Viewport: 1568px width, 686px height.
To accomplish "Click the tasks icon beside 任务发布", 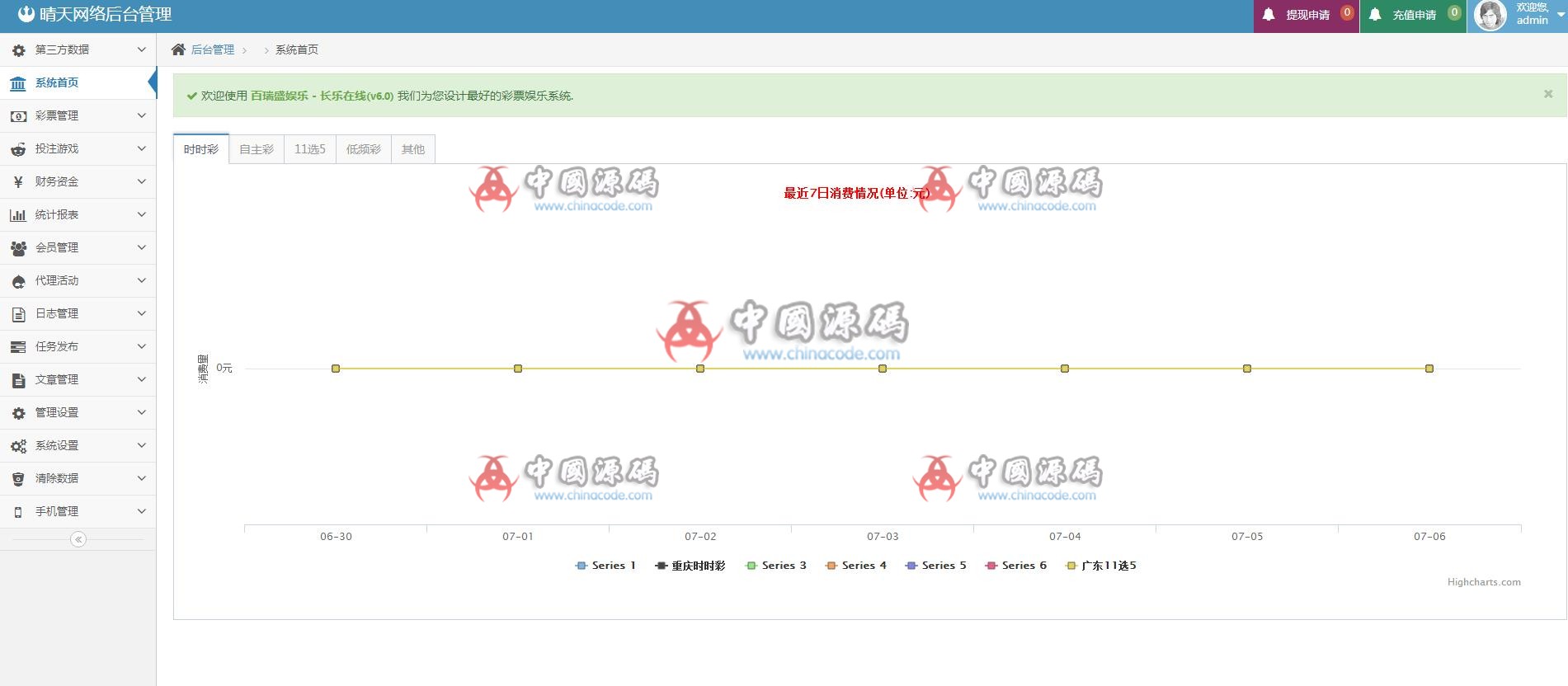I will coord(18,347).
